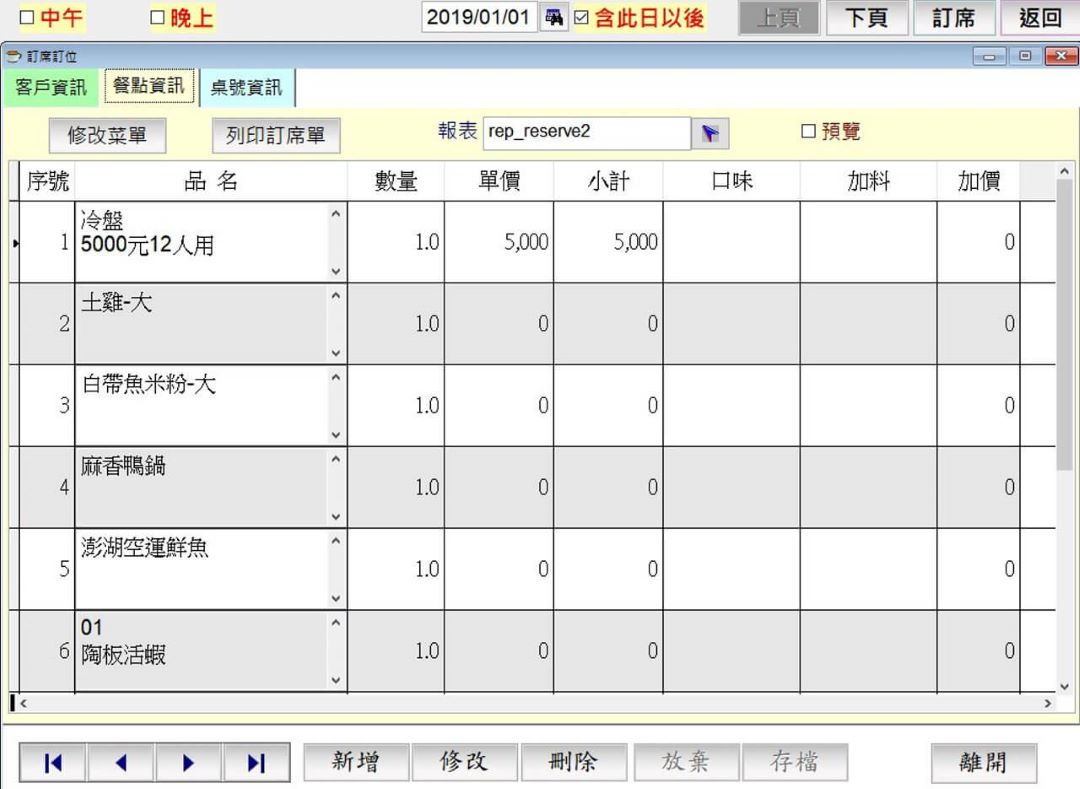The width and height of the screenshot is (1080, 789).
Task: Click the 返回 button
Action: click(1040, 17)
